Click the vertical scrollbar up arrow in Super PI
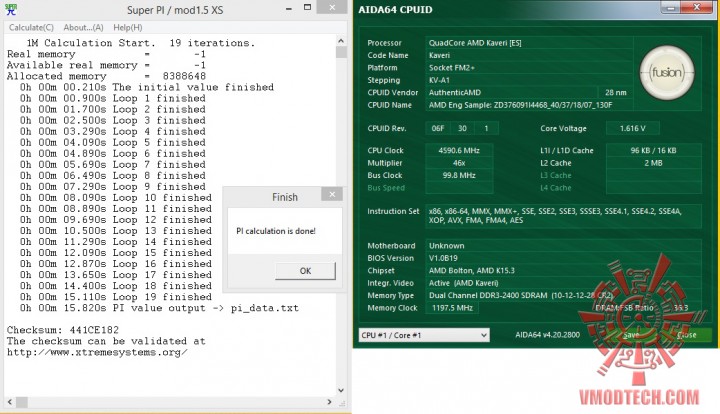This screenshot has height=414, width=720. [341, 41]
